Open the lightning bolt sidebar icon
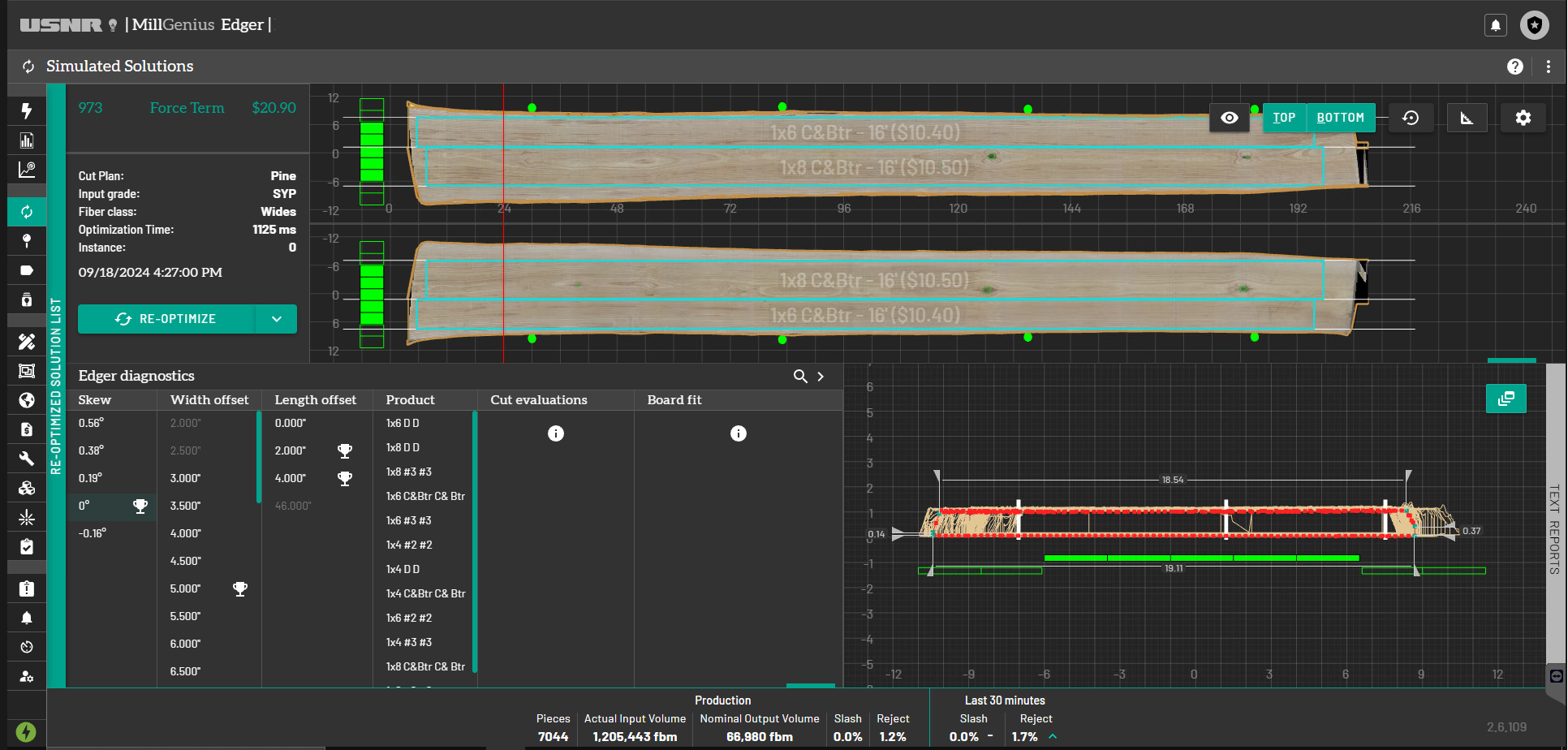 [27, 111]
